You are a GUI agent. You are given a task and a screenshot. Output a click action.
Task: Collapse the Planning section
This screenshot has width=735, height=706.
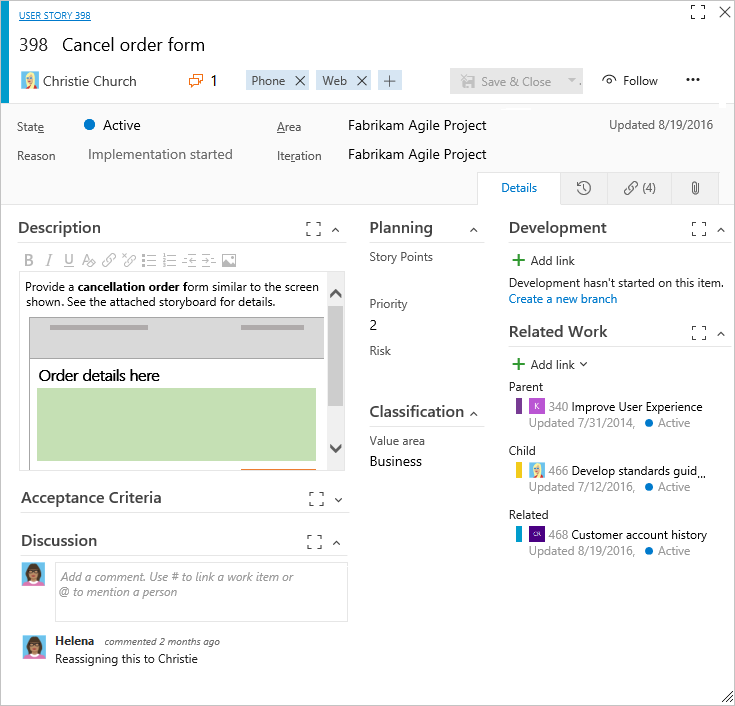pos(474,230)
